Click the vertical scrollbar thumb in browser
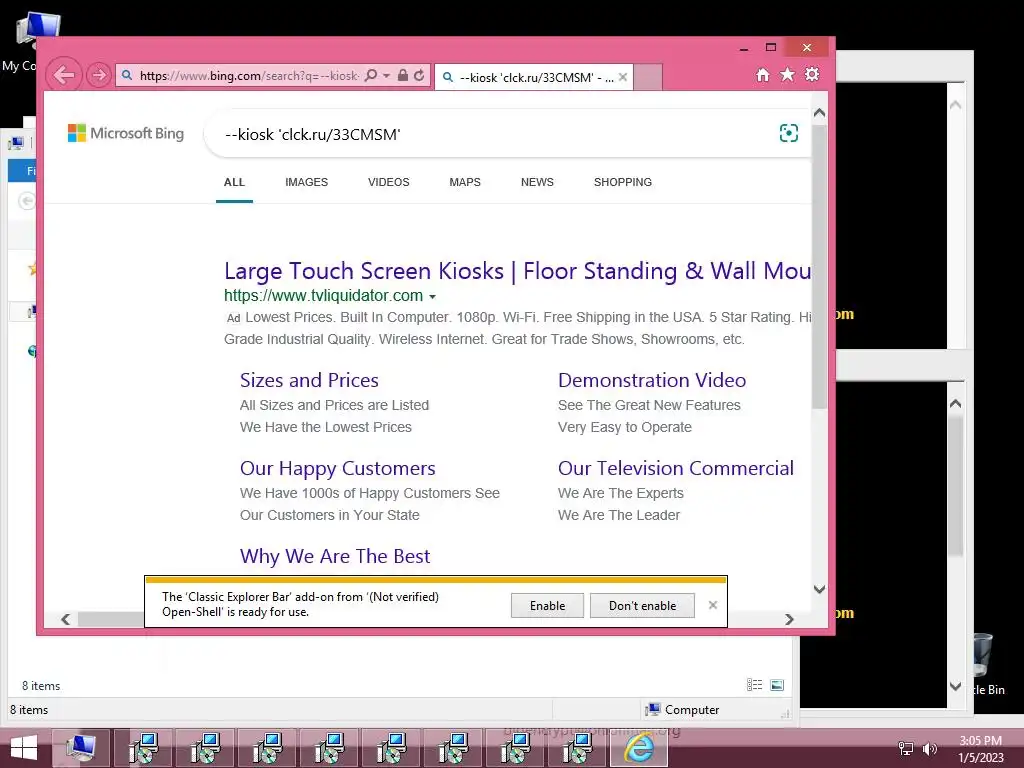 pyautogui.click(x=820, y=266)
